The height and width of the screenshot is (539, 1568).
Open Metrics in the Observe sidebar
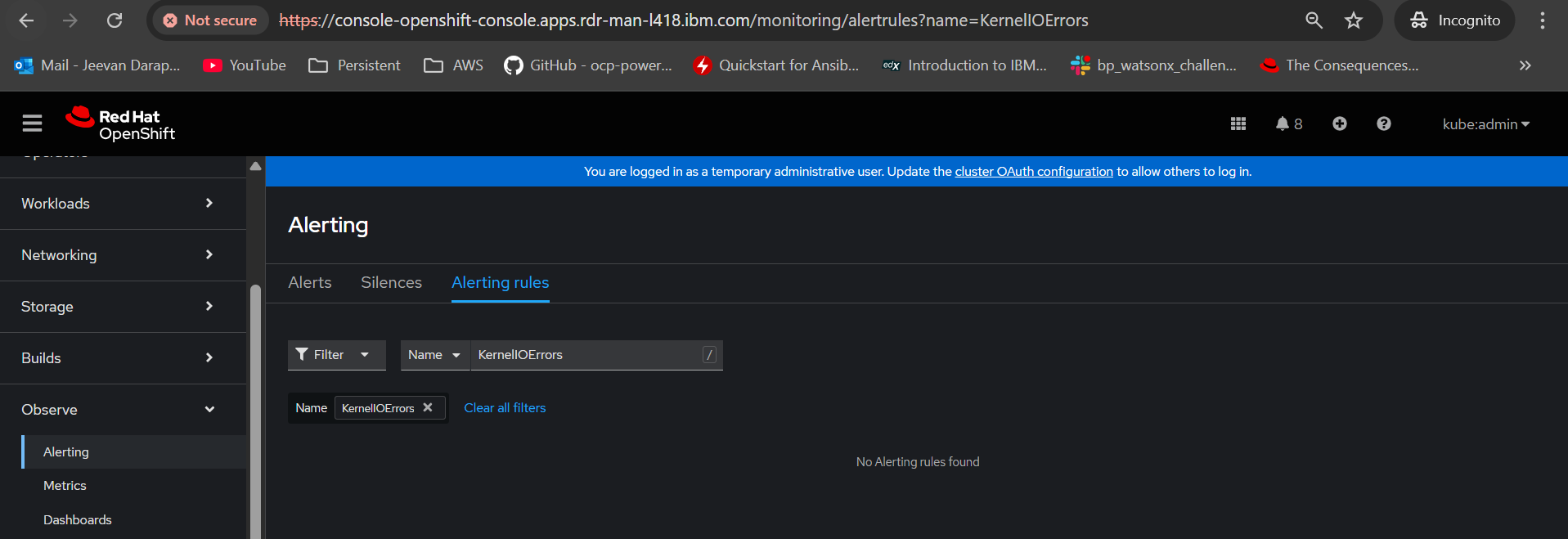[65, 486]
